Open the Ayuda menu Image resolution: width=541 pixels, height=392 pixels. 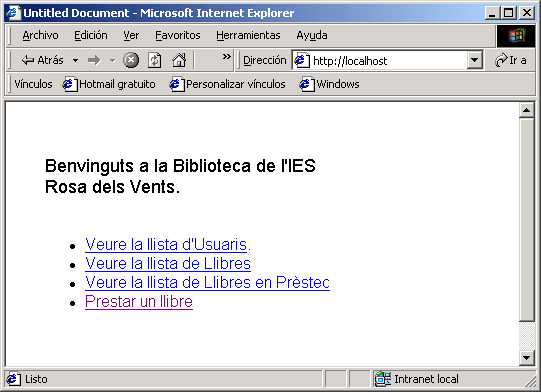[x=312, y=35]
